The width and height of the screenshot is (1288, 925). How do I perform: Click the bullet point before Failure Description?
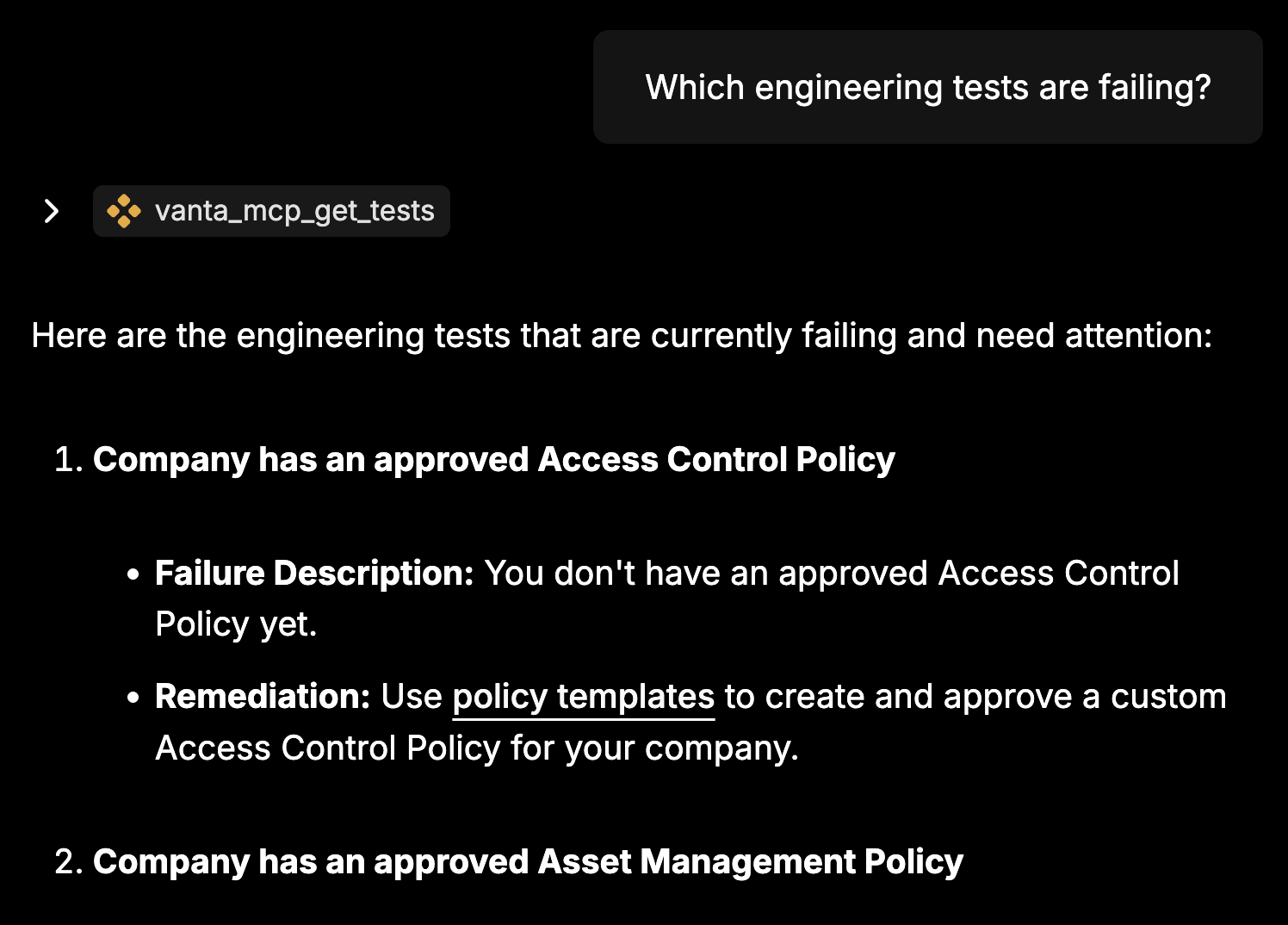133,574
